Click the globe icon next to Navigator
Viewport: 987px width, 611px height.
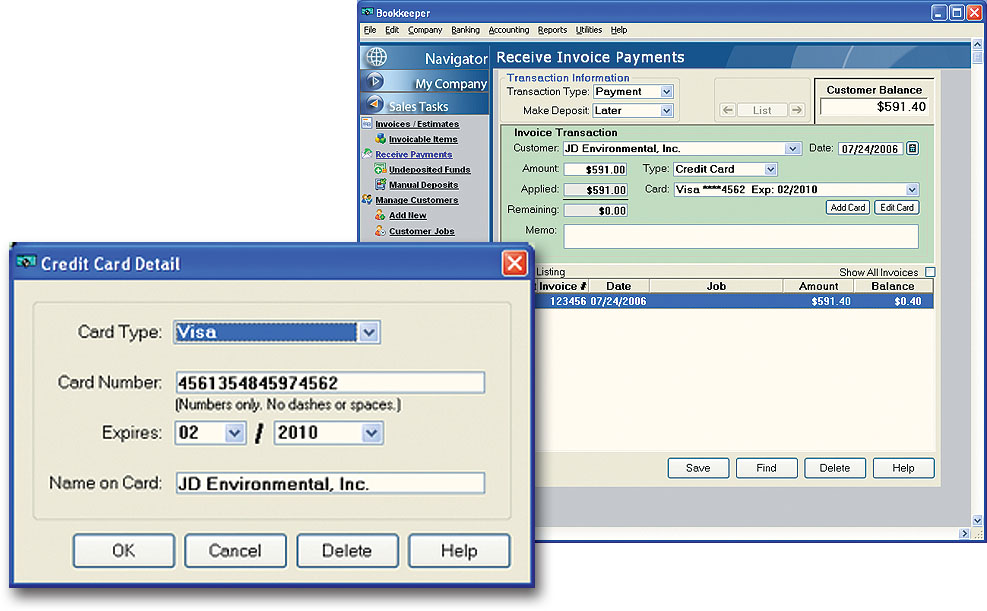tap(376, 57)
